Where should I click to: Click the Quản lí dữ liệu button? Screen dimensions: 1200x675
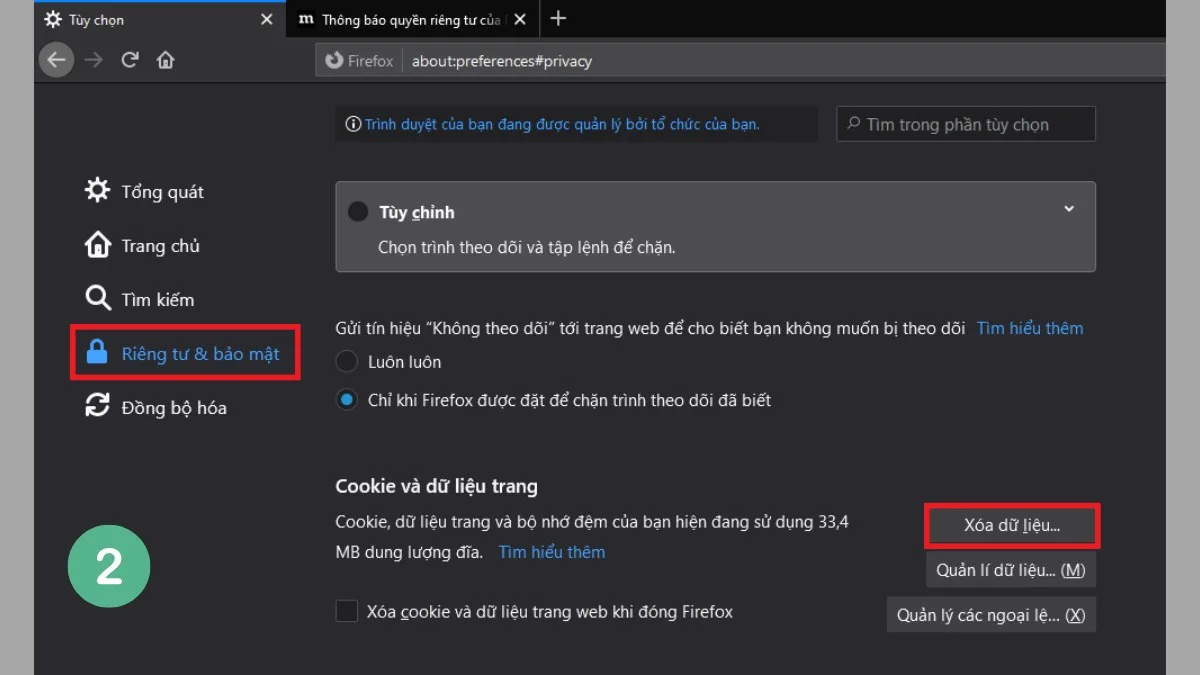(1011, 570)
